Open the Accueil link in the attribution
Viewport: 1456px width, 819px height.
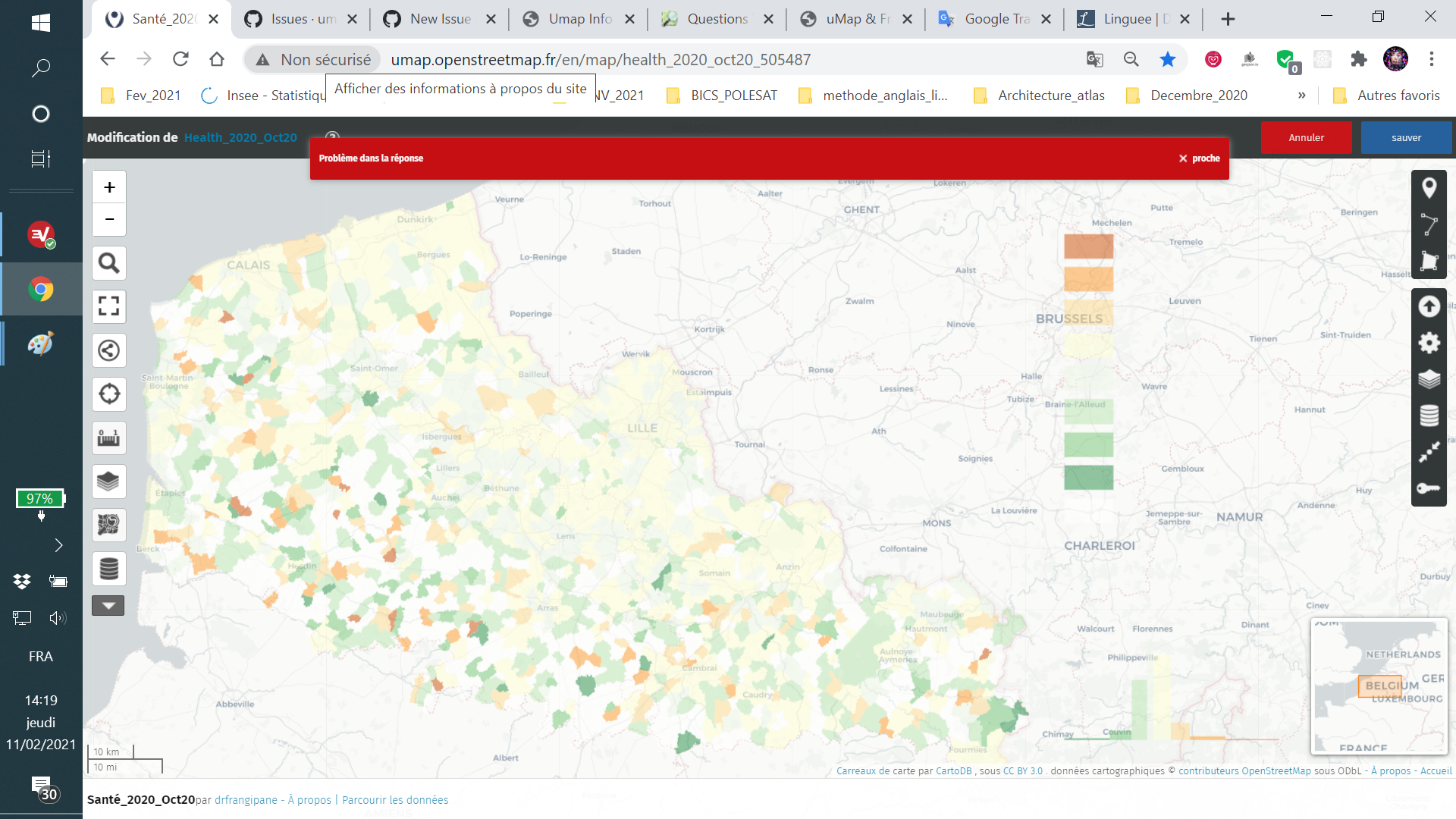click(1436, 770)
